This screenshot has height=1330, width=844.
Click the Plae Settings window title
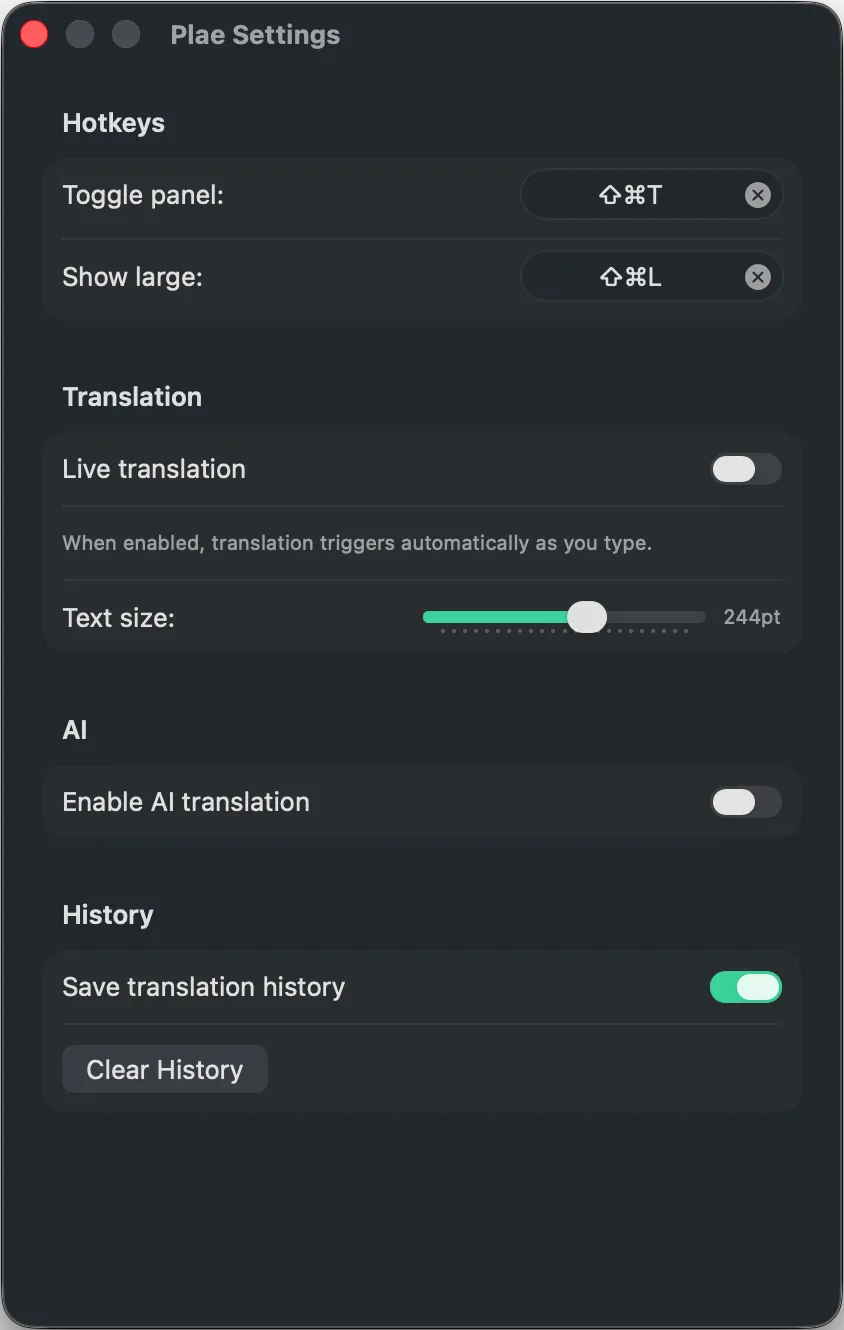point(255,35)
